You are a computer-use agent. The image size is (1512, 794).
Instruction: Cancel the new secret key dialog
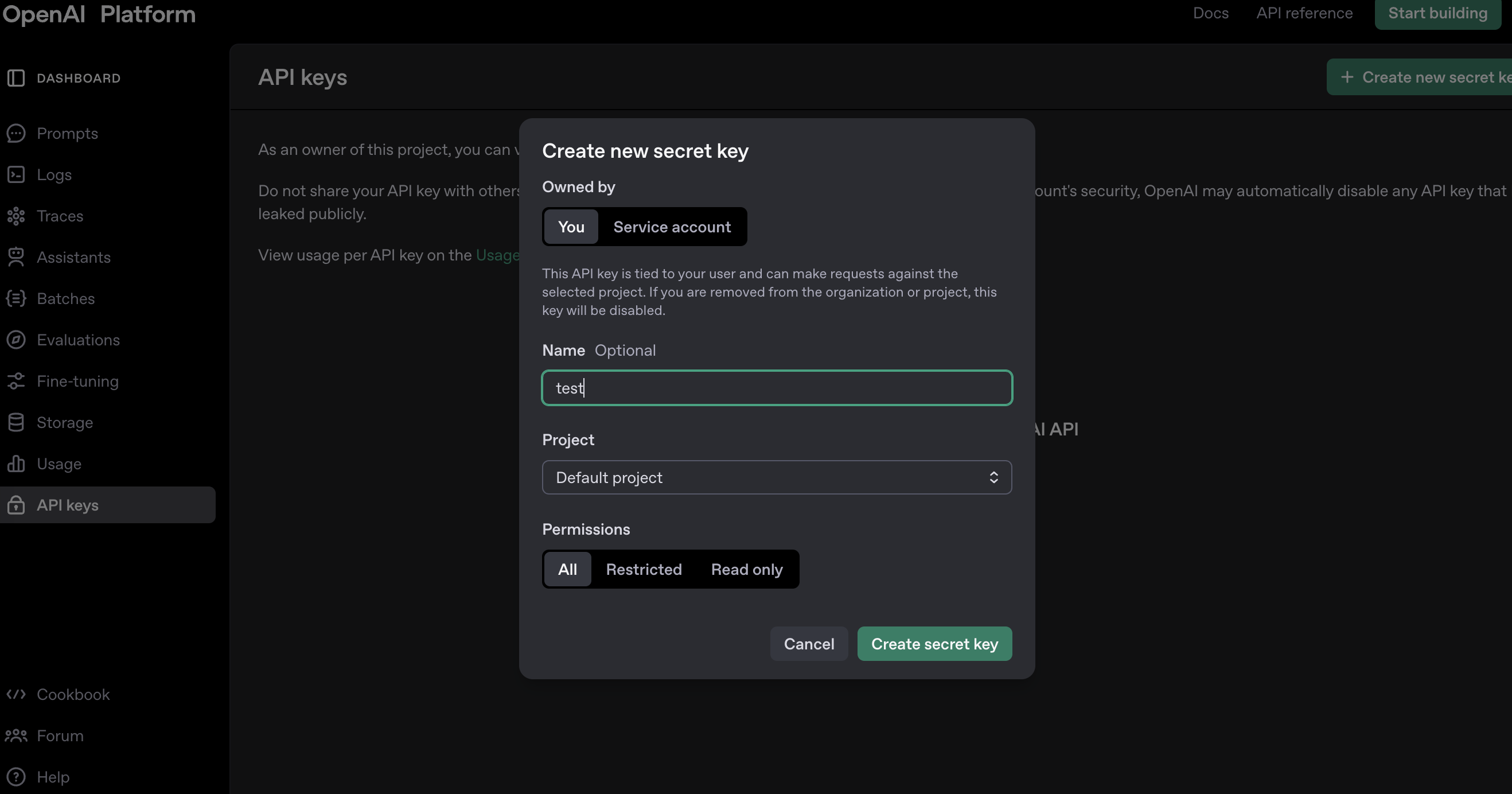point(808,644)
